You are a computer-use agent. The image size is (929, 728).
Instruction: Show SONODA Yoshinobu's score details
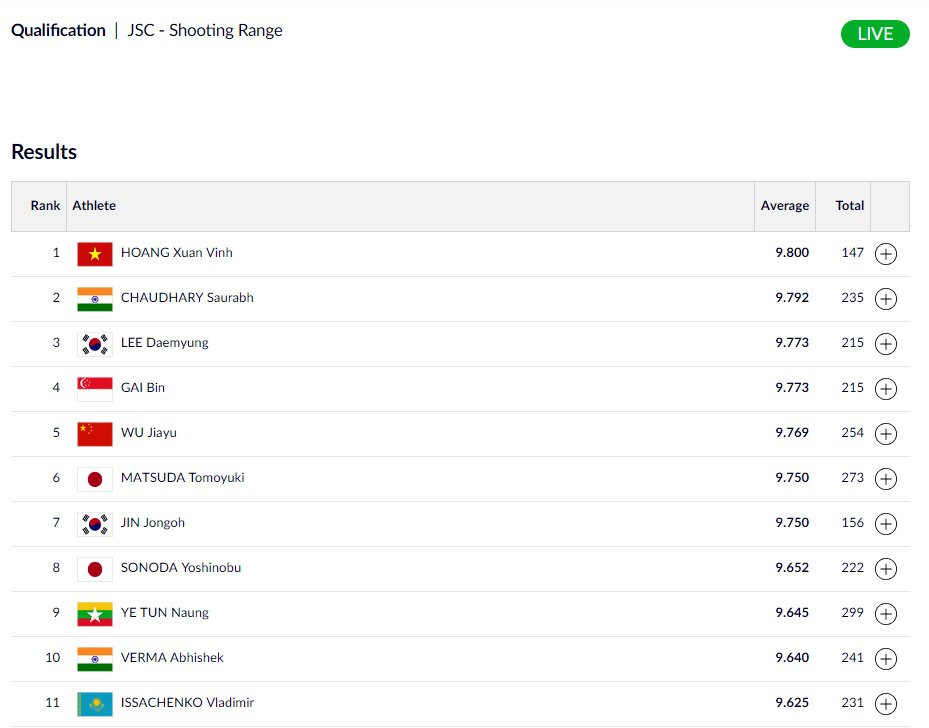click(885, 569)
